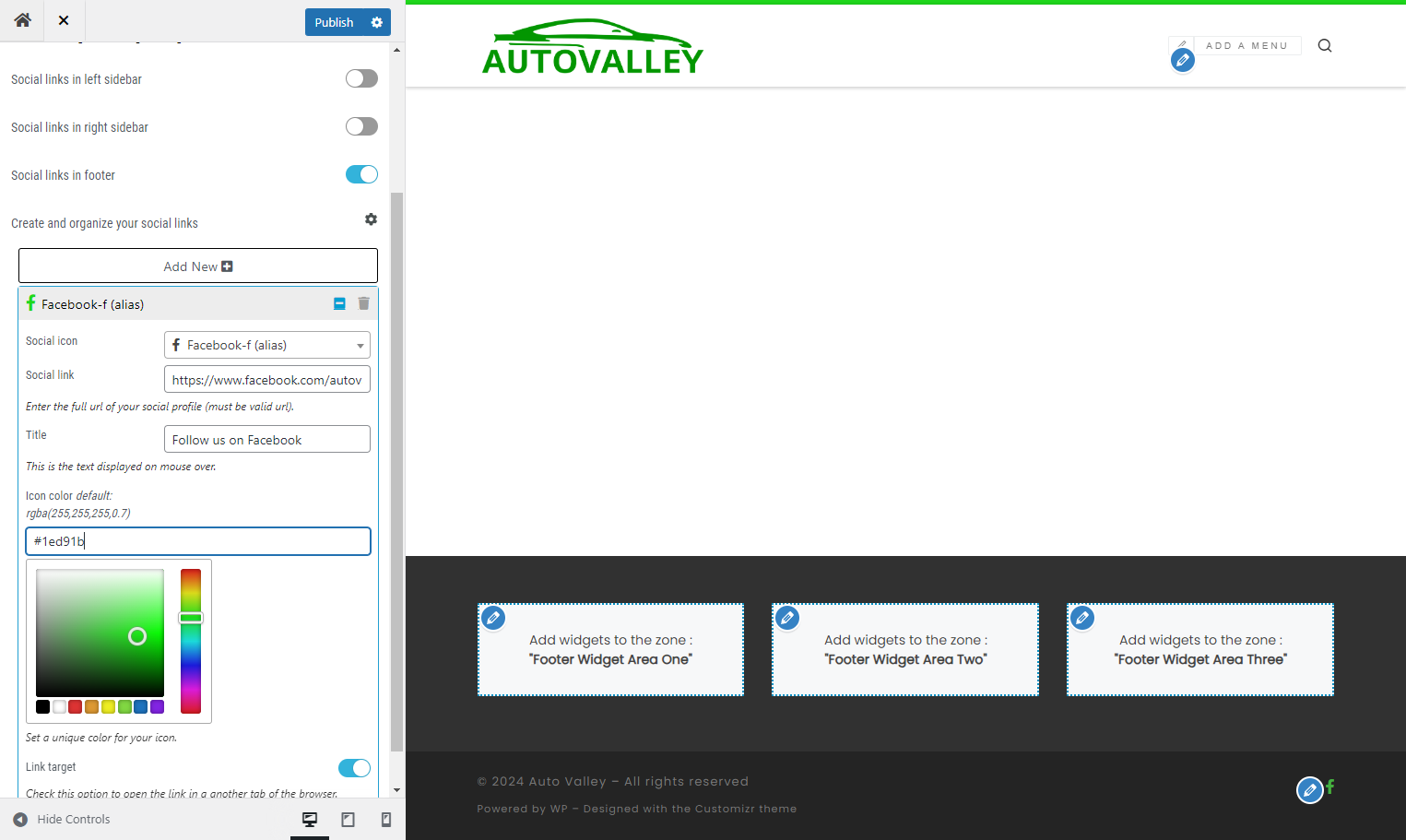Open publish settings gear
Viewport: 1406px width, 840px height.
click(x=376, y=22)
